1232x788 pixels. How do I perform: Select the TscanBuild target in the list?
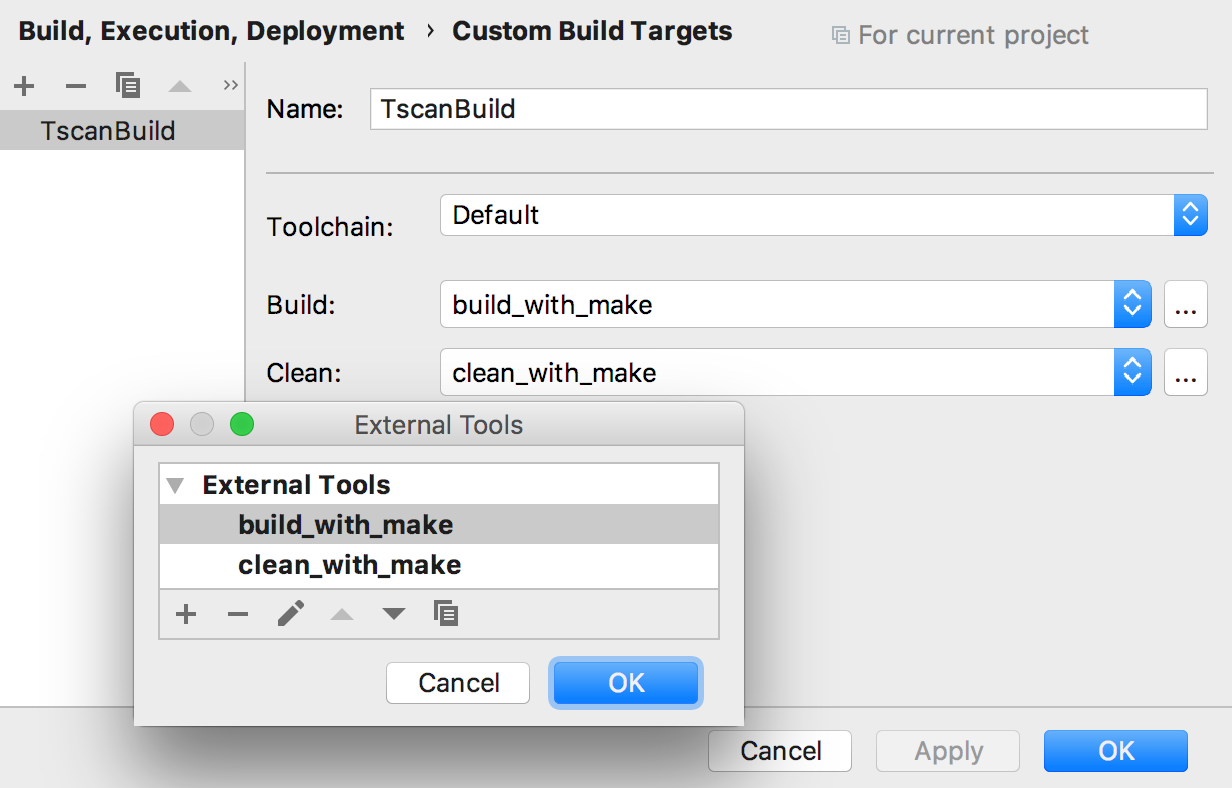[x=108, y=131]
